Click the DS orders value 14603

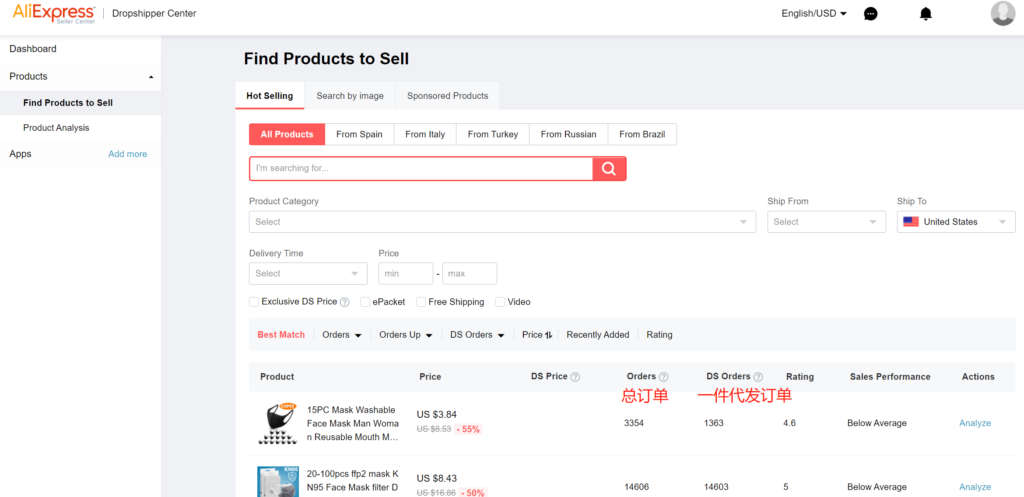point(716,487)
